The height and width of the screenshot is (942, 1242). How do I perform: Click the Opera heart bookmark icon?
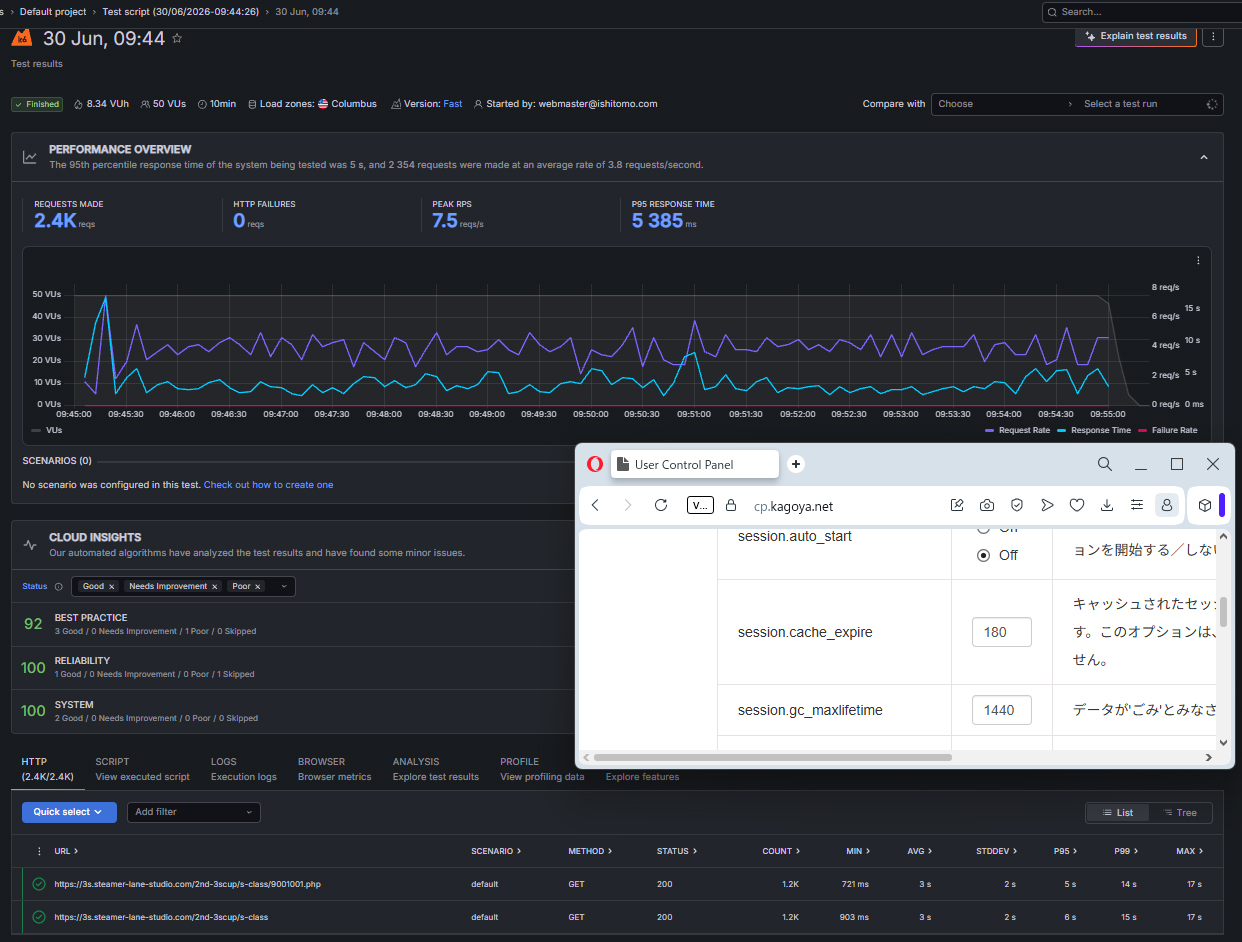(x=1077, y=505)
